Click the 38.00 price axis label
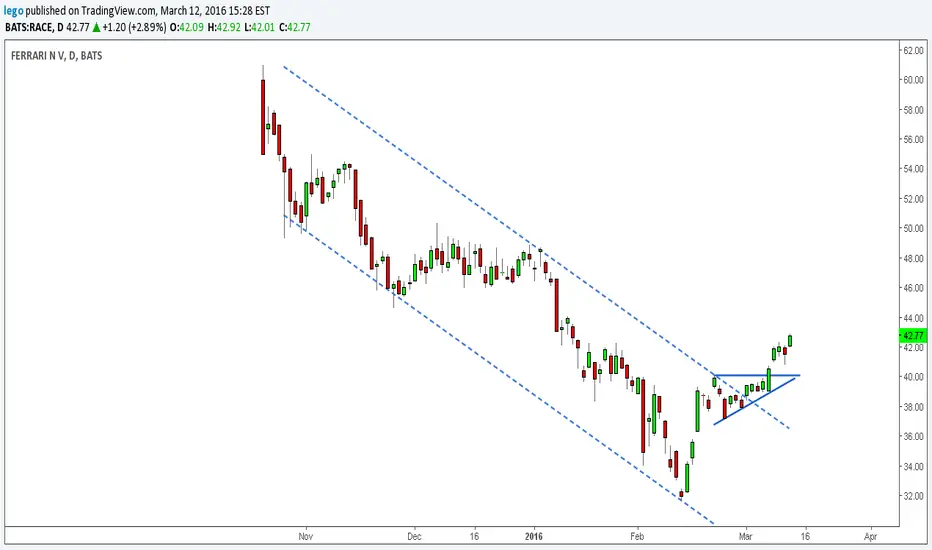Viewport: 932px width, 550px height. tap(913, 407)
